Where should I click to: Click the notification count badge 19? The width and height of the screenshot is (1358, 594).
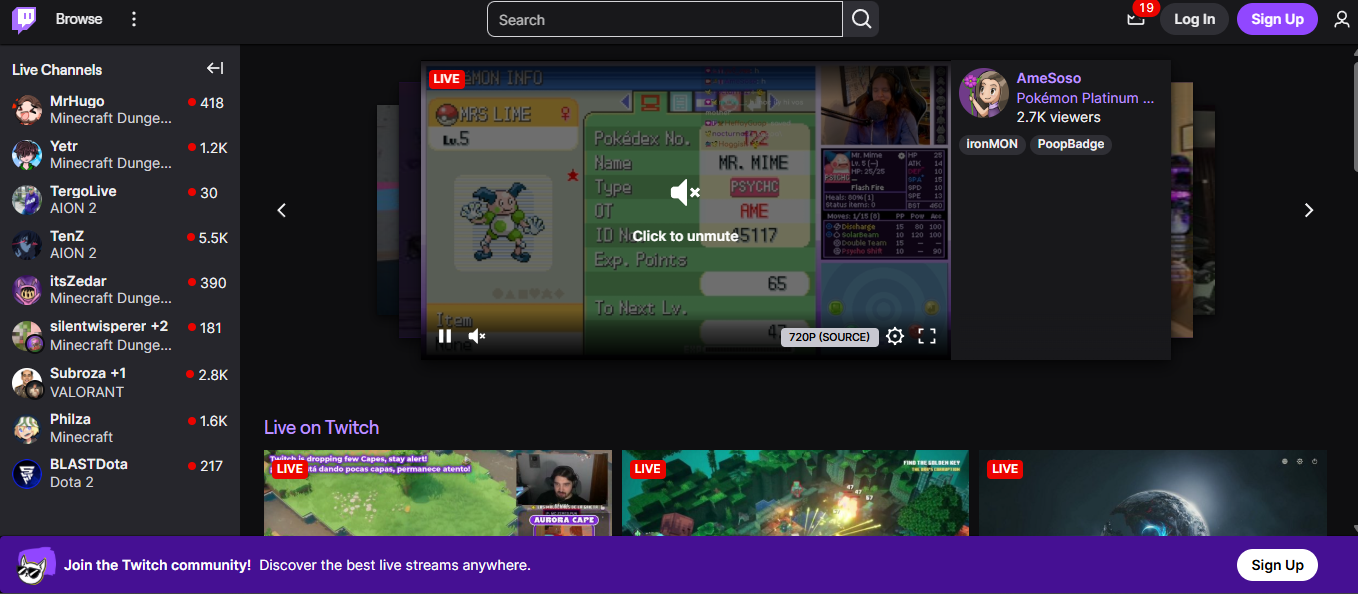coord(1146,8)
